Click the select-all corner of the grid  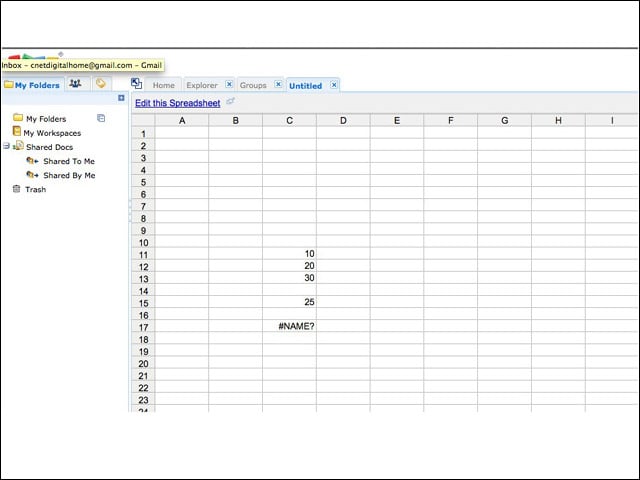pos(143,120)
